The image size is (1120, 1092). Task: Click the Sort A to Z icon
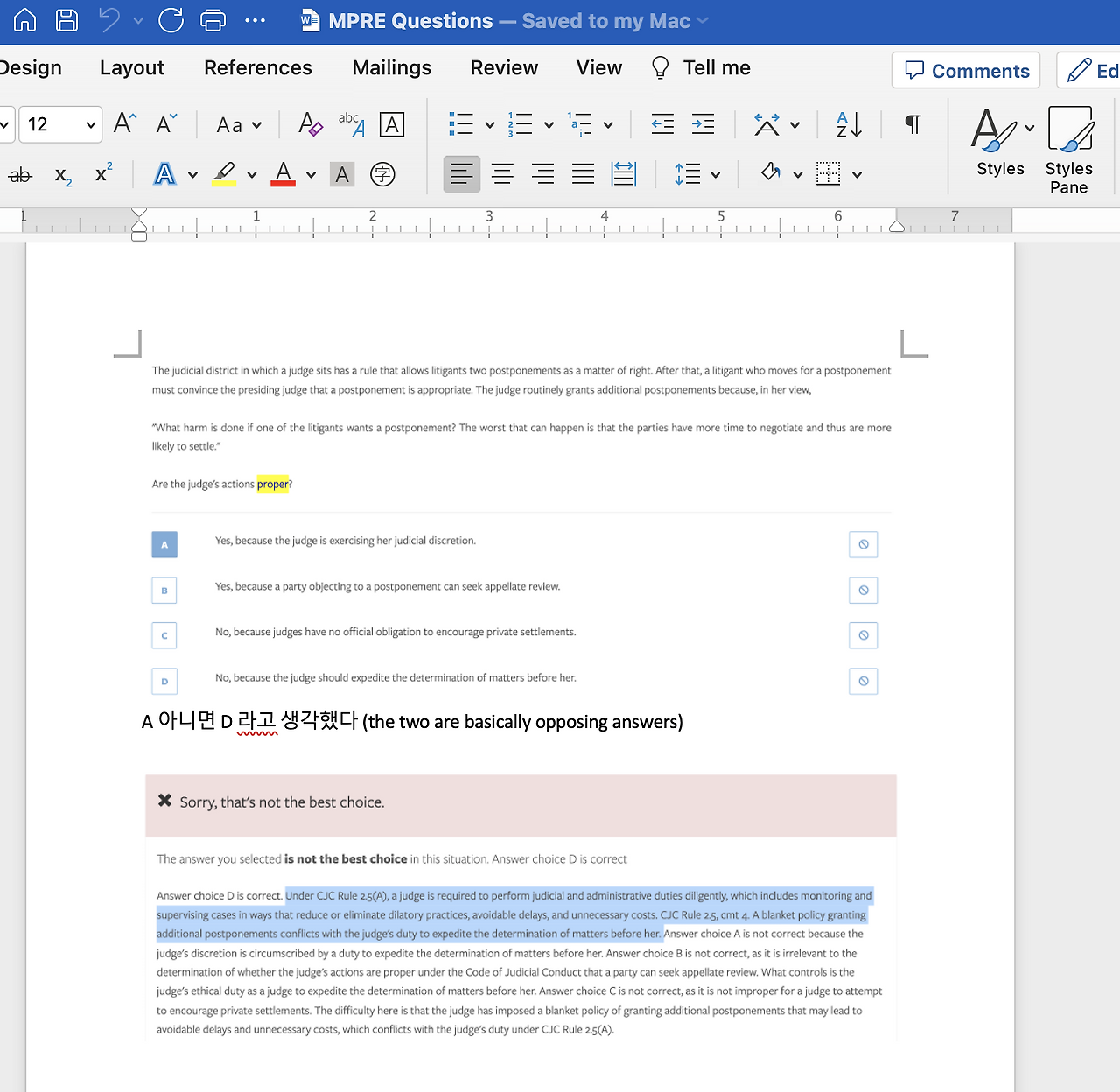pos(849,124)
